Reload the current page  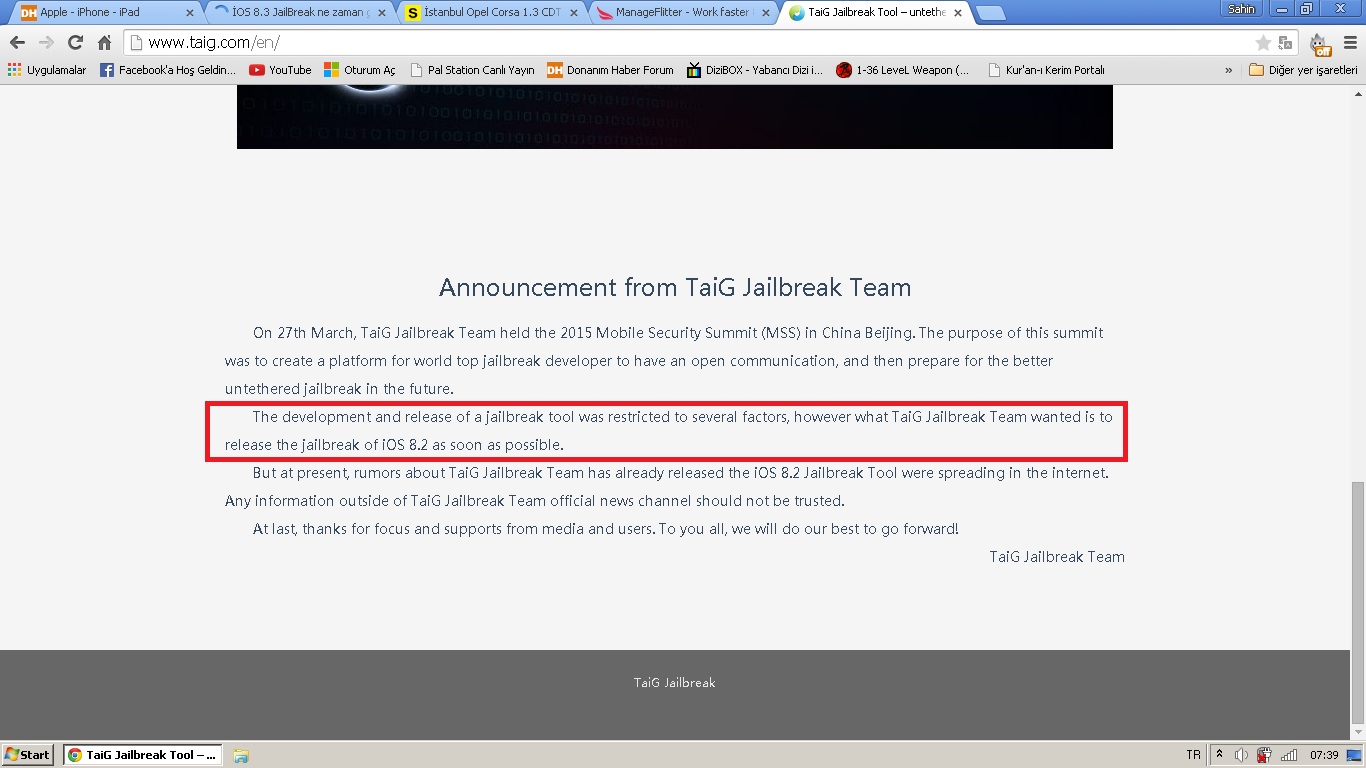[75, 43]
